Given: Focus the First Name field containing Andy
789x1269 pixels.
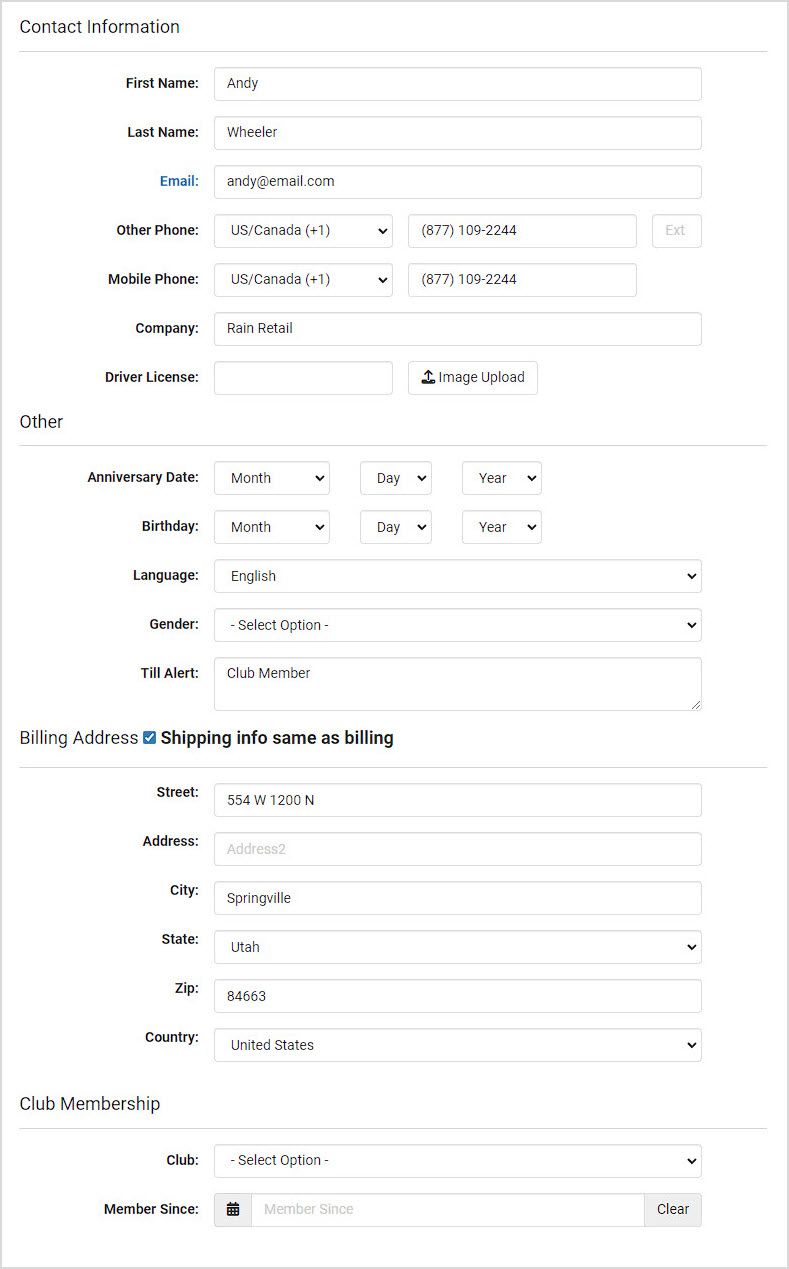Looking at the screenshot, I should coord(458,84).
